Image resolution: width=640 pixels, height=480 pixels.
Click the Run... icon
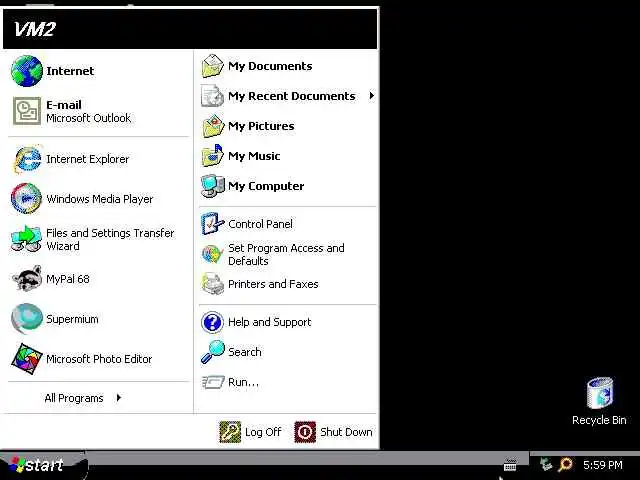click(213, 382)
